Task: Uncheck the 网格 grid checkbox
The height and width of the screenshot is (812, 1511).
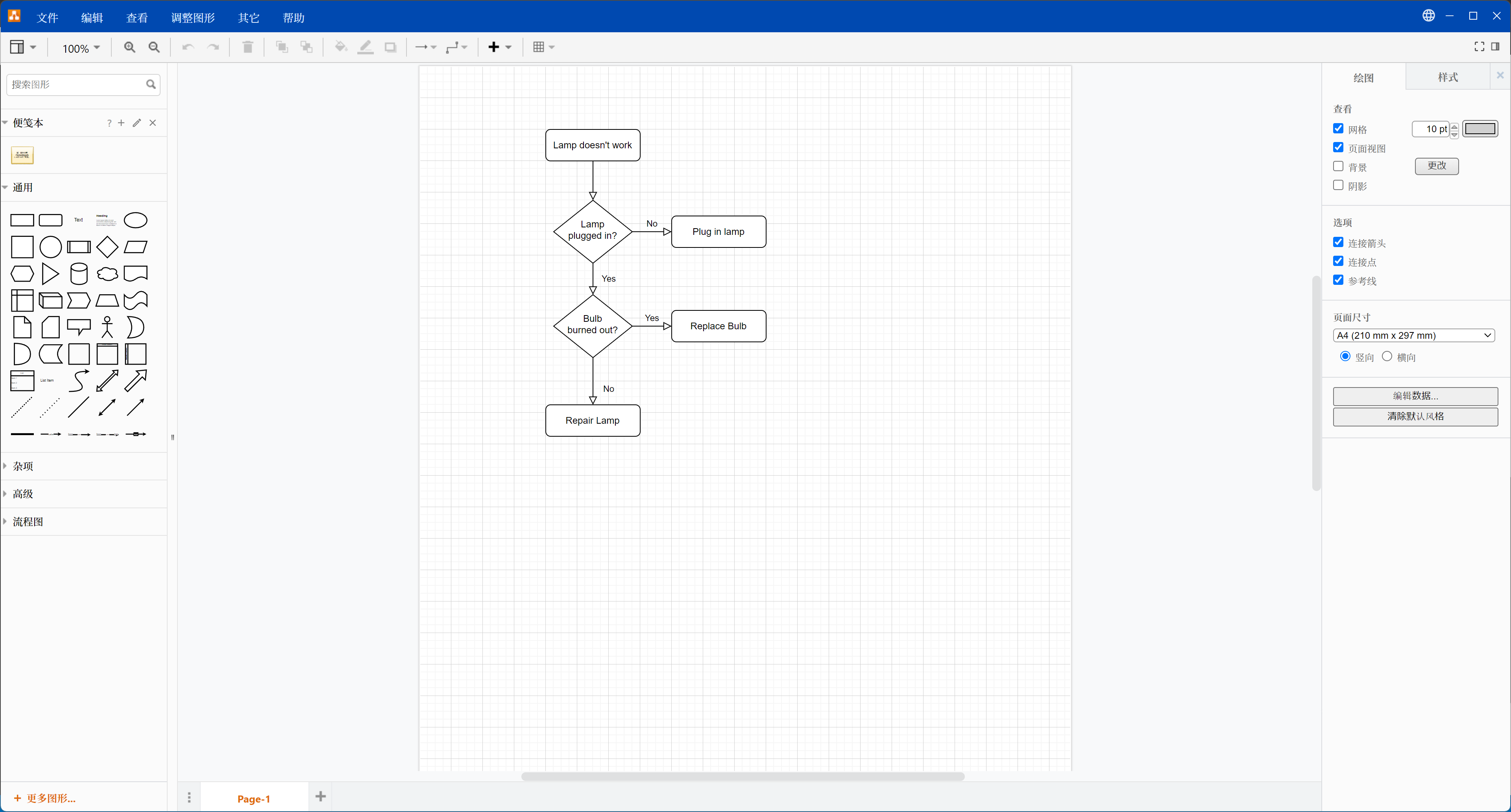Action: point(1338,128)
